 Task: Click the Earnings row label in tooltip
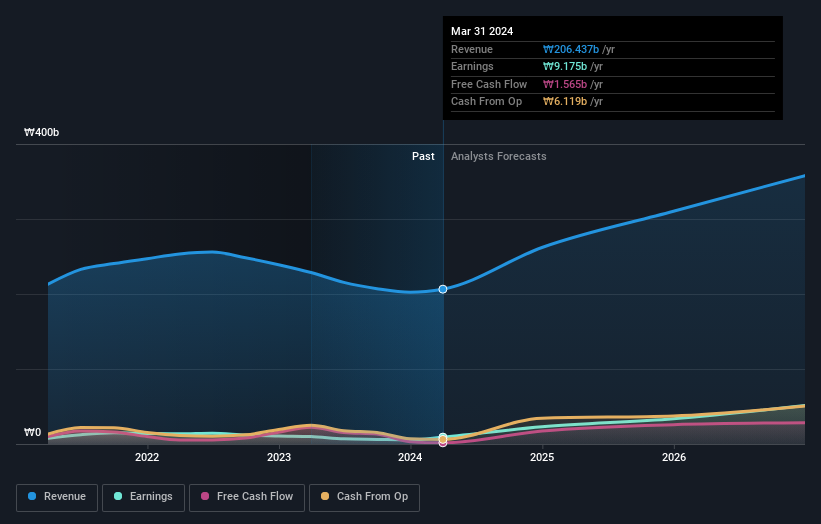[x=472, y=66]
